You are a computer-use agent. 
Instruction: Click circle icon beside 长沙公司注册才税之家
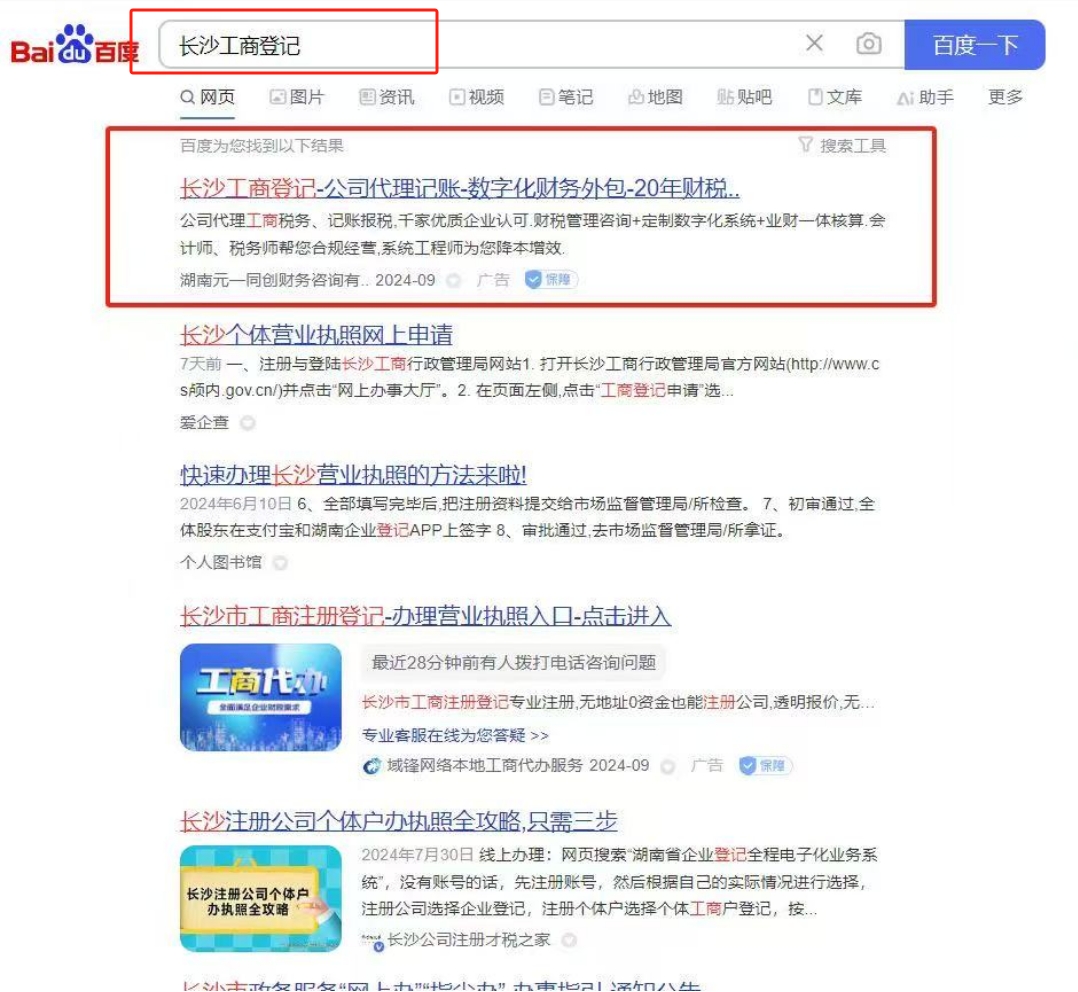pyautogui.click(x=569, y=940)
